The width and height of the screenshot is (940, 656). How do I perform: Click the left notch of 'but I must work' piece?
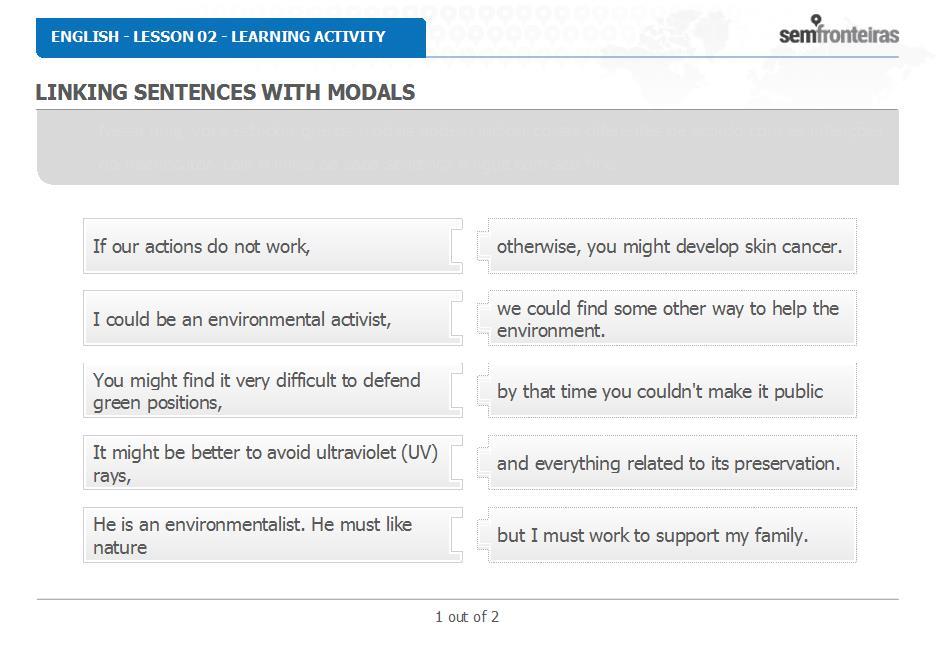(484, 535)
